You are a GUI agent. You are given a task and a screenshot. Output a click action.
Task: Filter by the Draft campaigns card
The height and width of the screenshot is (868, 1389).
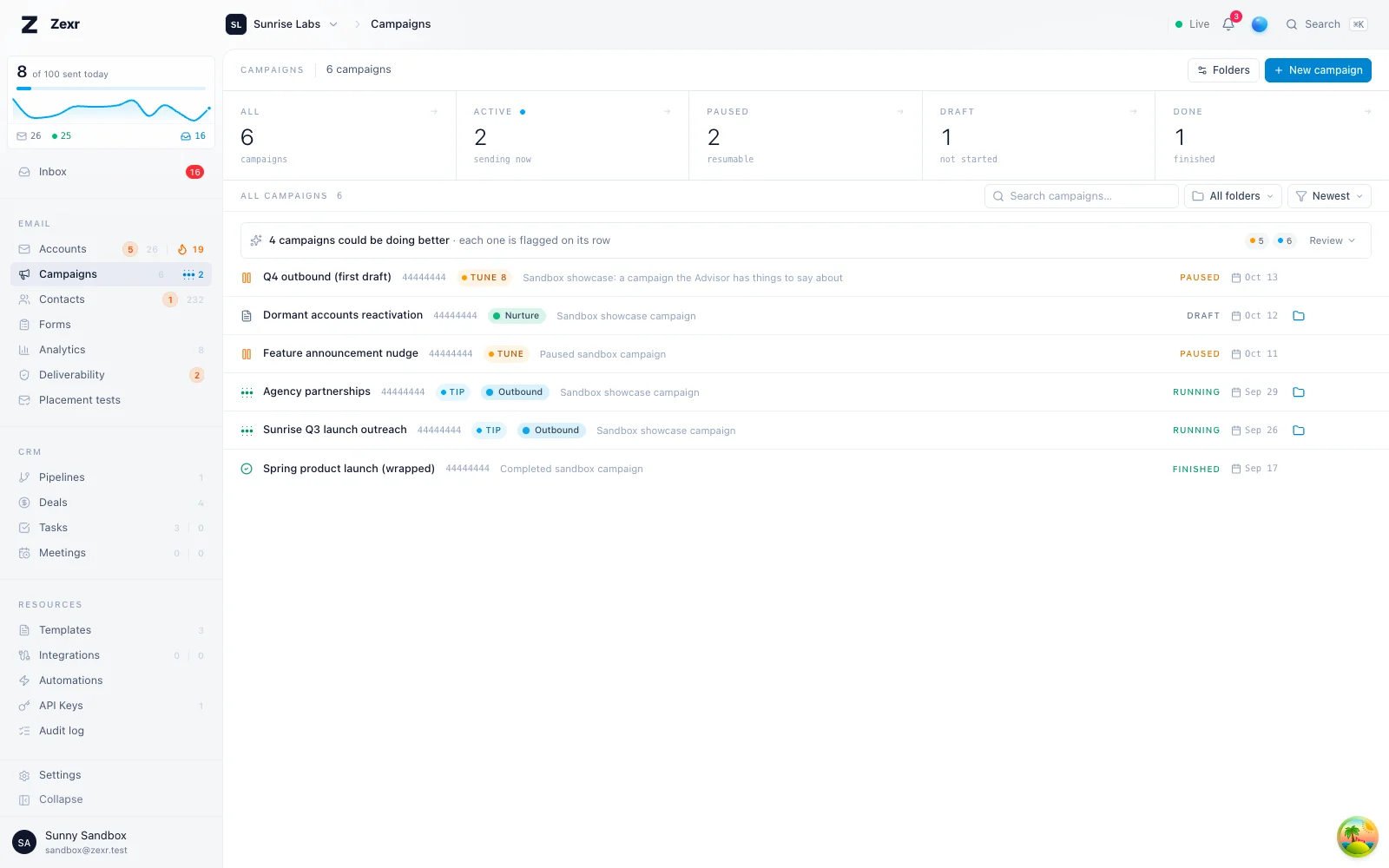click(x=1038, y=135)
